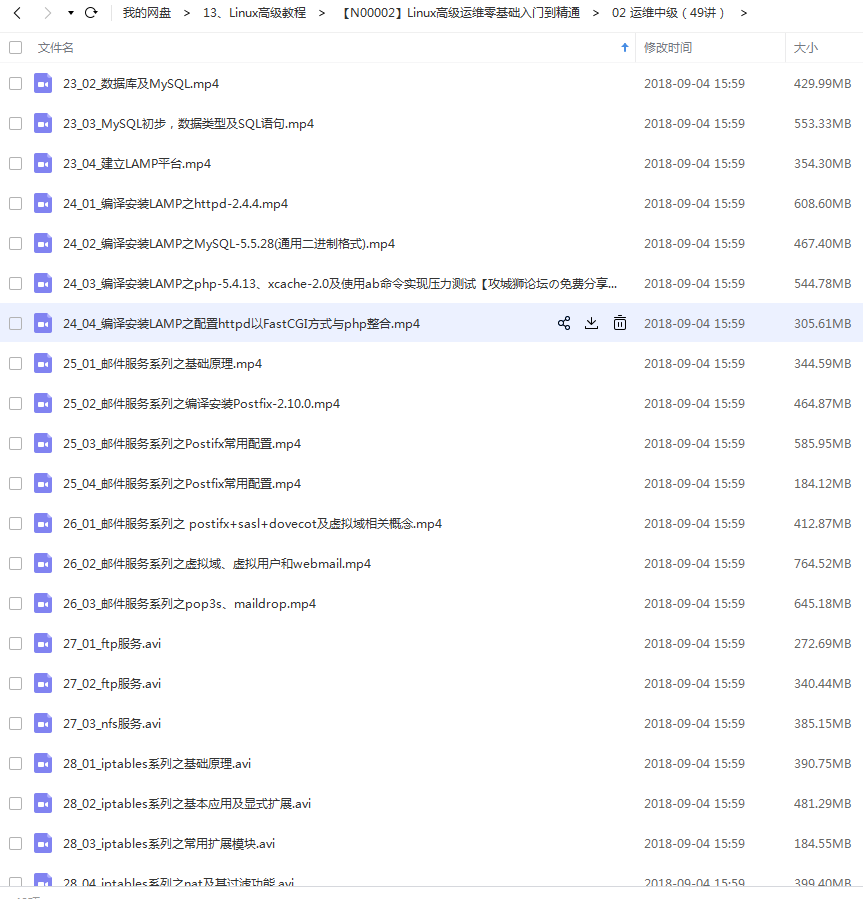Expand the arrow after 13、Linux高级教程 breadcrumb

click(x=322, y=13)
